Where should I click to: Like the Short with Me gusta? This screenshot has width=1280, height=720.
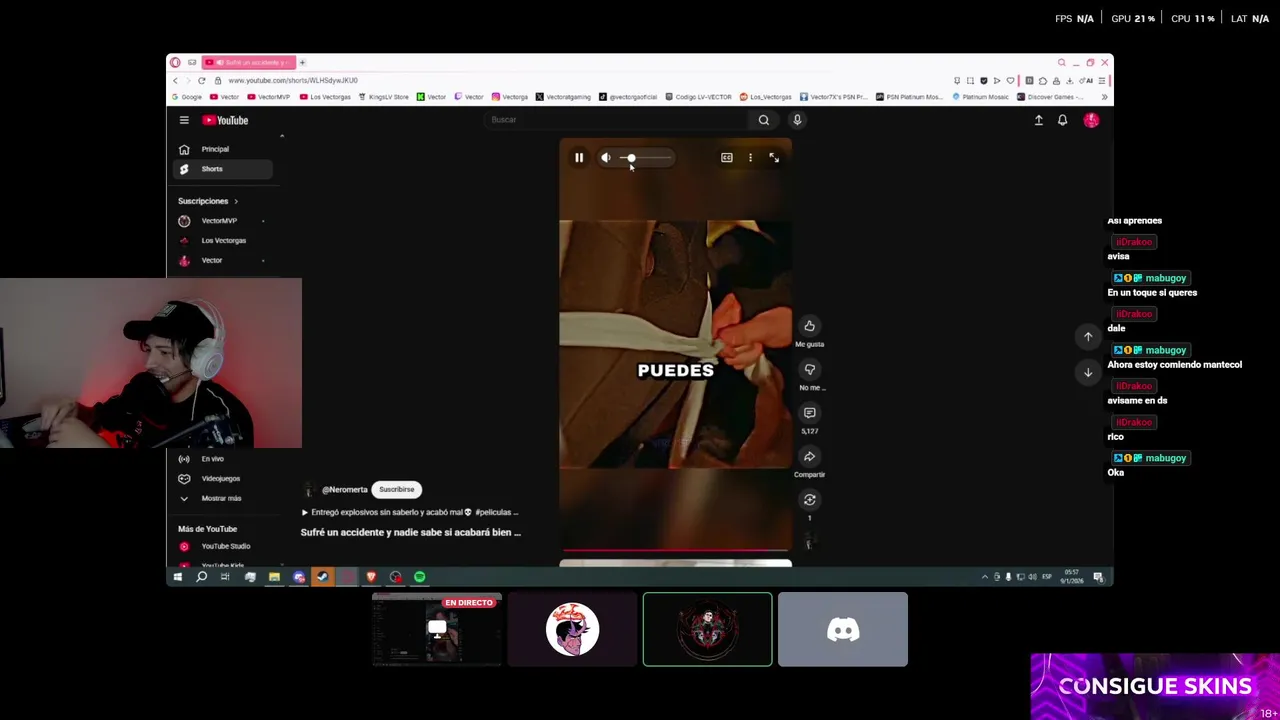810,326
